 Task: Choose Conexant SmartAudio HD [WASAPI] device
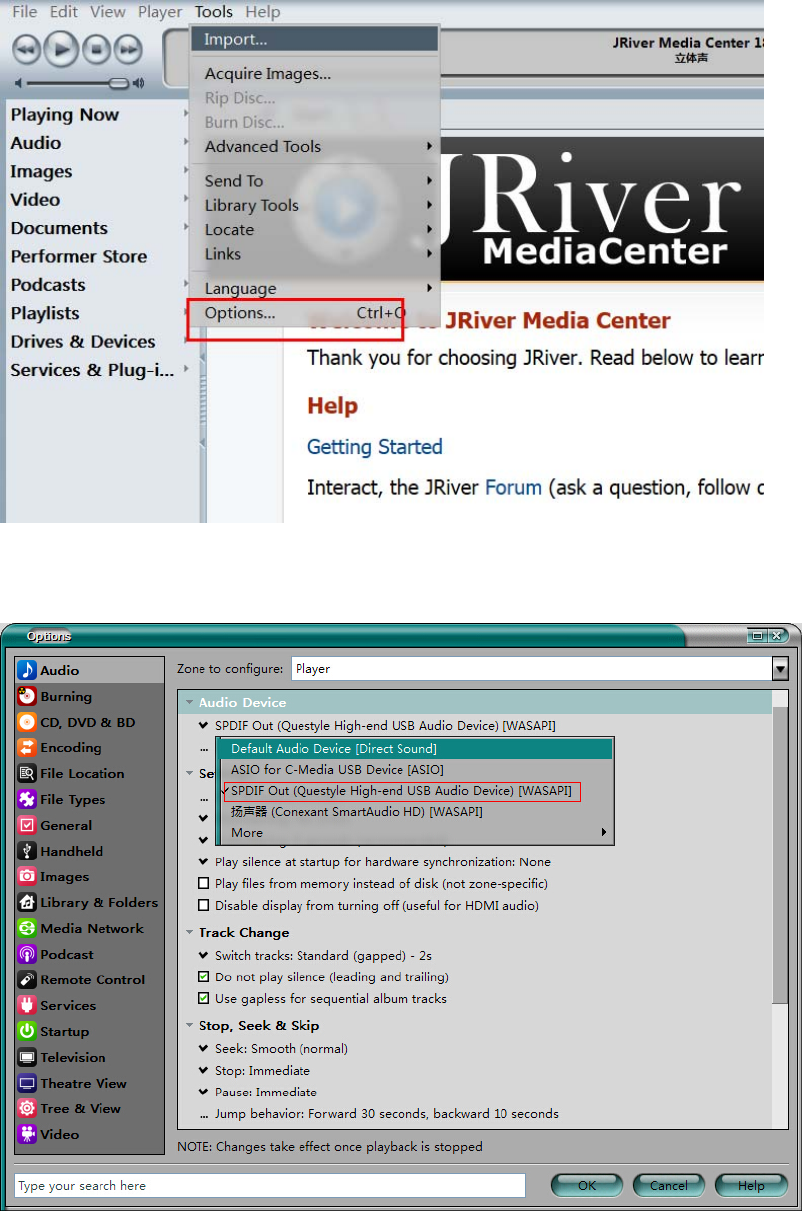[x=415, y=812]
